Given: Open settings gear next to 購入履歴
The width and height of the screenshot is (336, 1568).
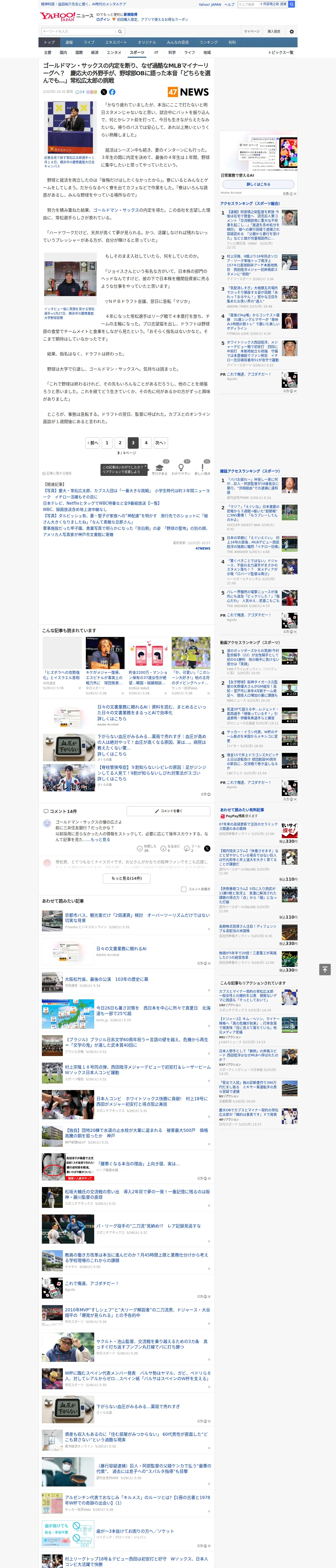Looking at the screenshot, I should click(x=292, y=31).
